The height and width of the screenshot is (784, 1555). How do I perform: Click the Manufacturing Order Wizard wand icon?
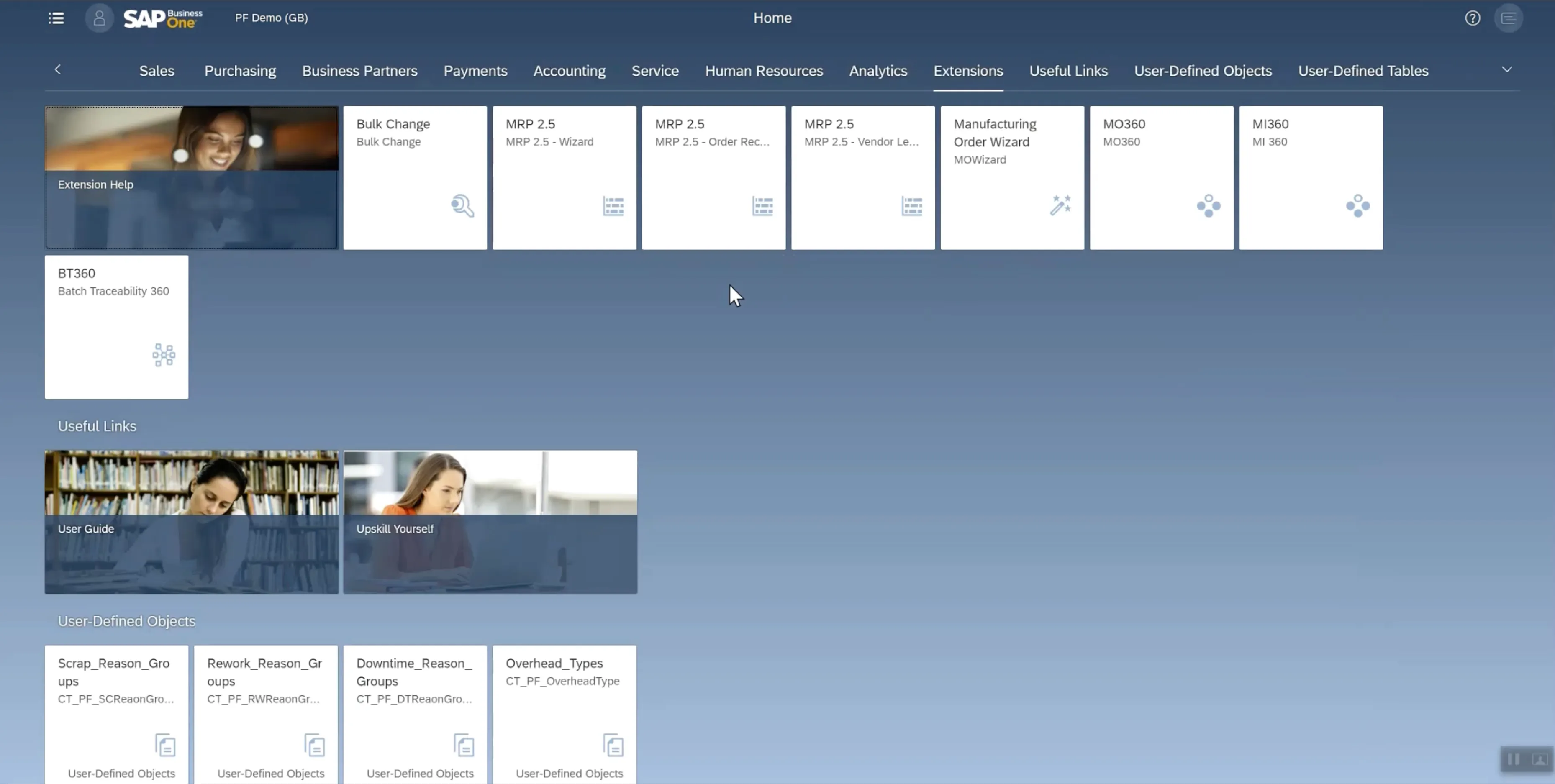pyautogui.click(x=1060, y=205)
